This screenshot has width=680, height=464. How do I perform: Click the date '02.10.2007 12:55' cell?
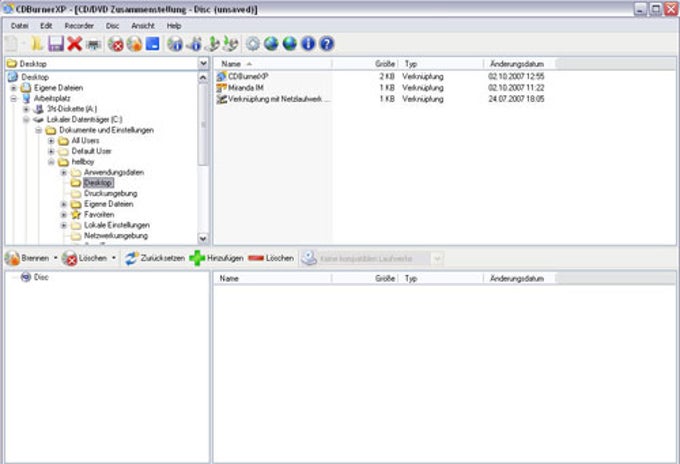(516, 76)
